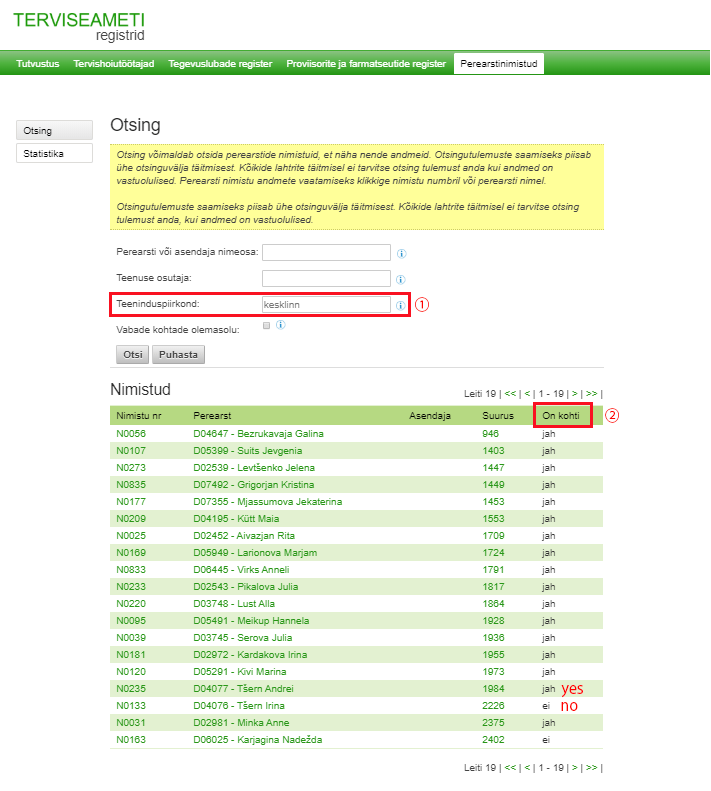Click info icon next to Teeninduspiirkond field

(x=400, y=306)
